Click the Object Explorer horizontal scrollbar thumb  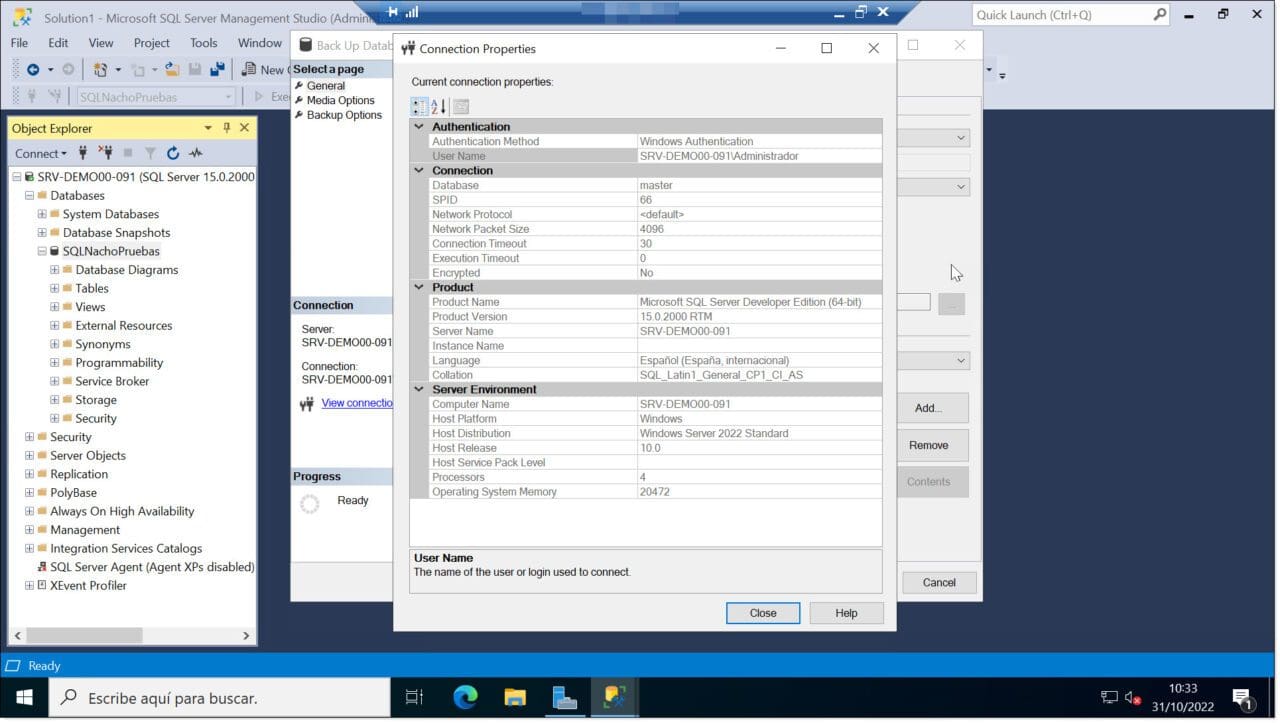pyautogui.click(x=84, y=635)
